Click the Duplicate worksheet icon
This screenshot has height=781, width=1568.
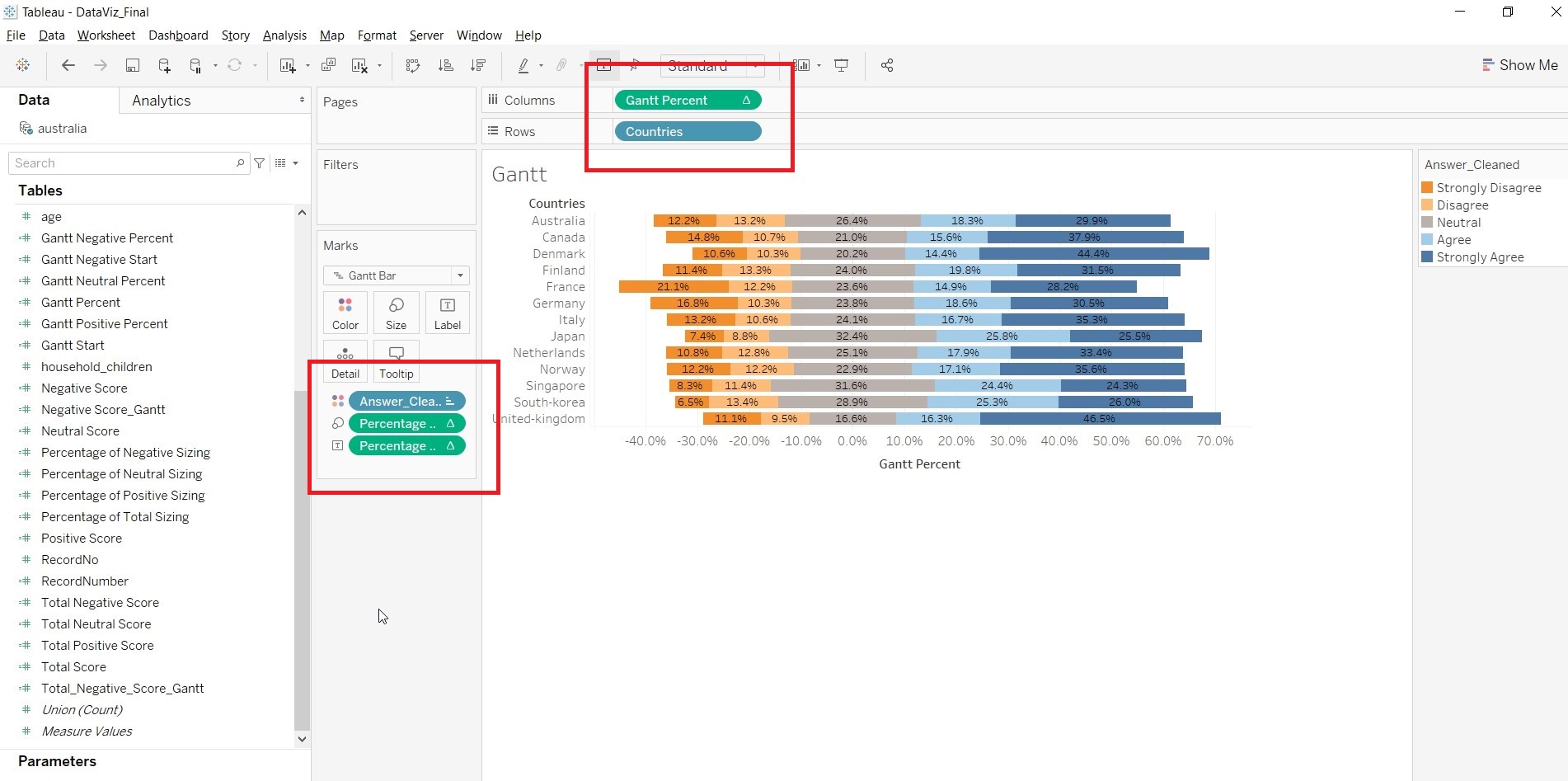tap(328, 65)
